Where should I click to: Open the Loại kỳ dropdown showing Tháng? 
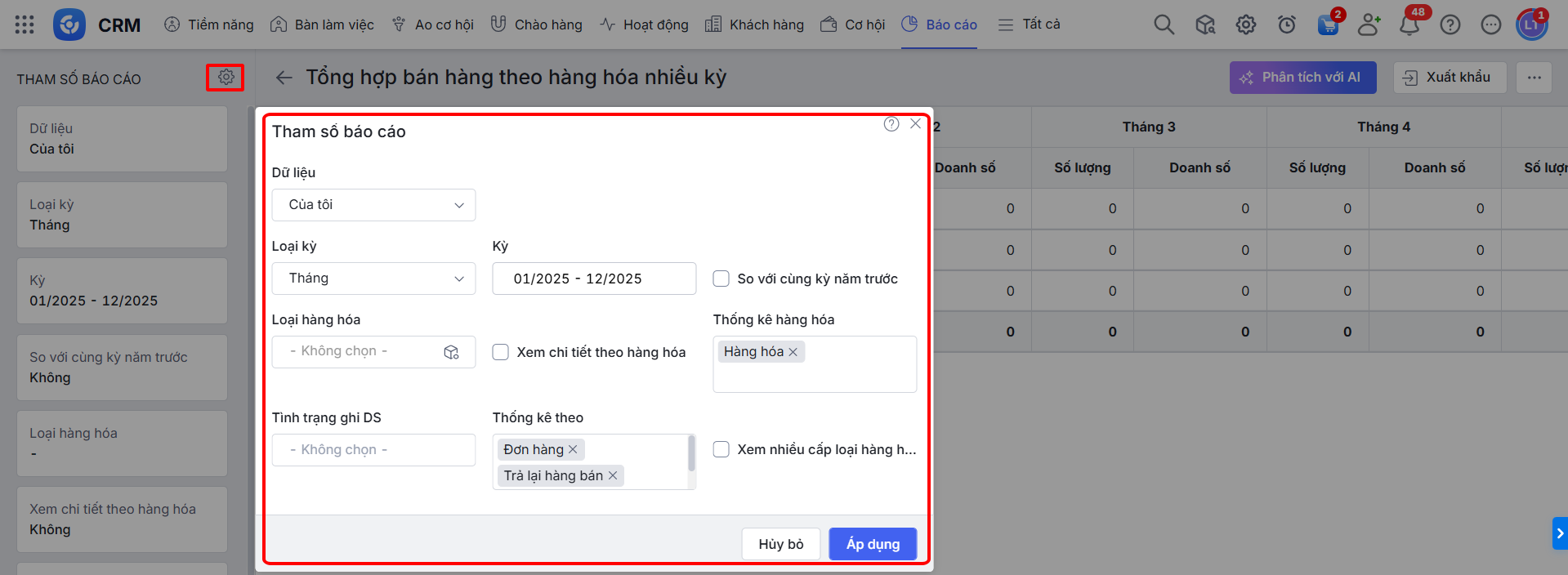[373, 279]
